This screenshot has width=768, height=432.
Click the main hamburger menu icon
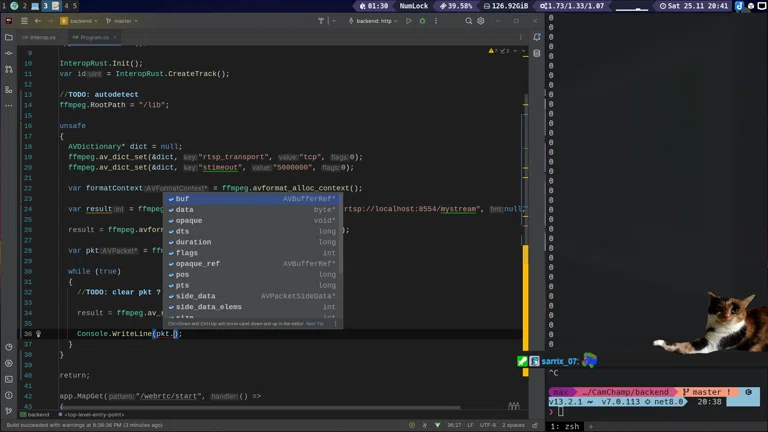point(24,21)
